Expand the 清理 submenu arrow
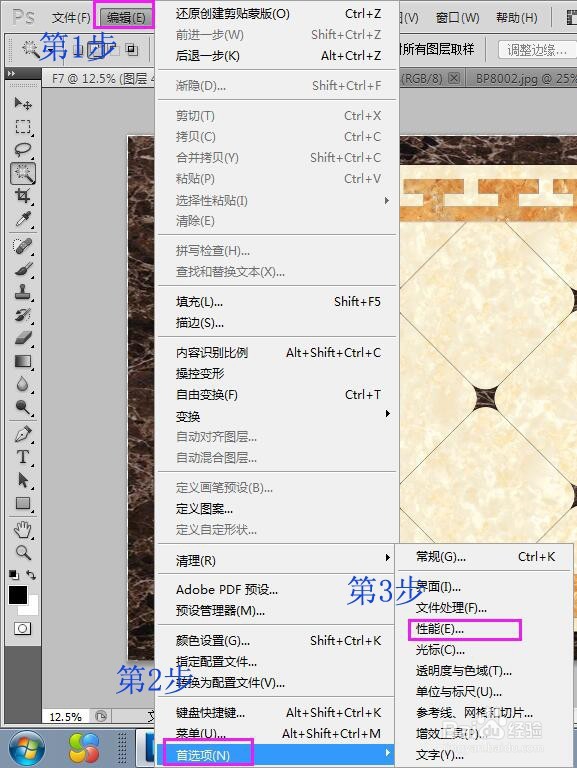The width and height of the screenshot is (577, 768). point(387,557)
